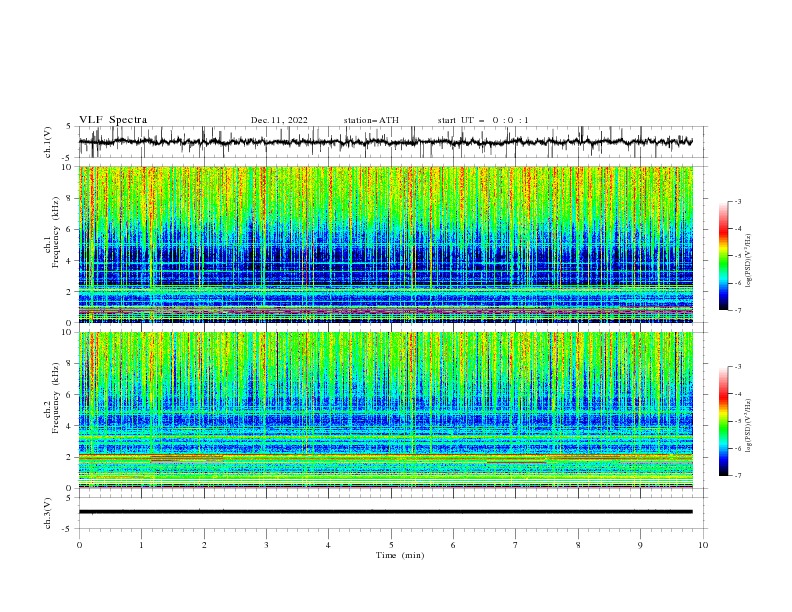The height and width of the screenshot is (612, 792).
Task: Click the time axis tick label '3'
Action: click(x=266, y=545)
